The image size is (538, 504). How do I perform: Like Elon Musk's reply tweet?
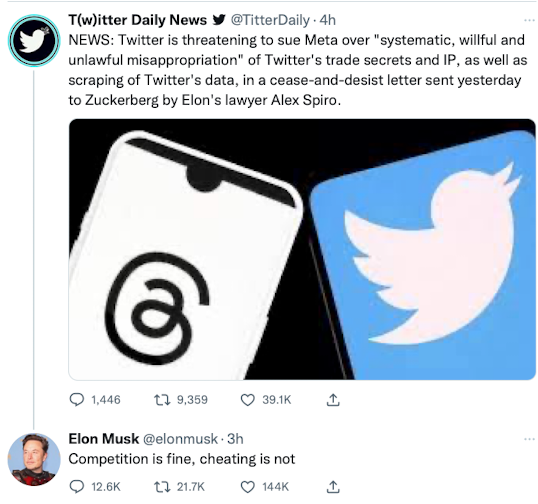tap(248, 487)
